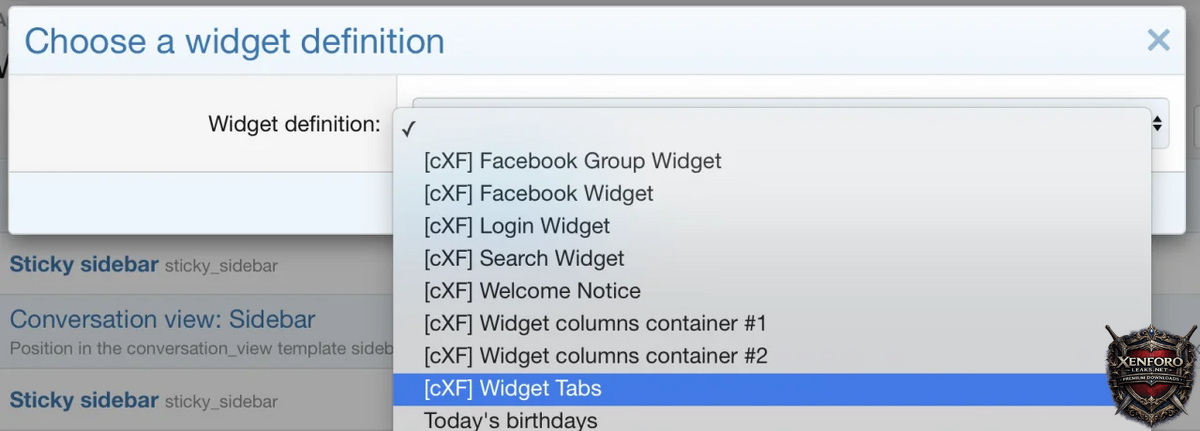Select the highlighted [cXF] Widget Tabs option

coord(512,388)
